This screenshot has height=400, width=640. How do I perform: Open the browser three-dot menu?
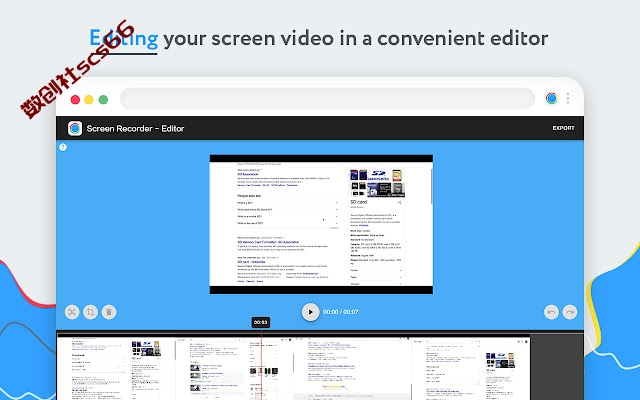tap(568, 98)
